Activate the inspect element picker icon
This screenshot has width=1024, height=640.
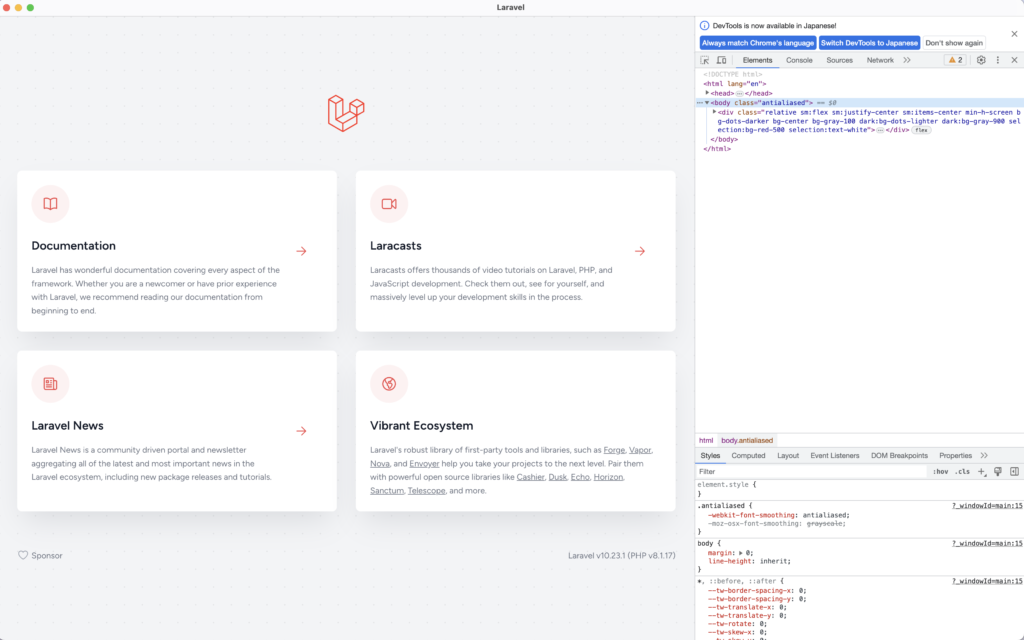(705, 60)
